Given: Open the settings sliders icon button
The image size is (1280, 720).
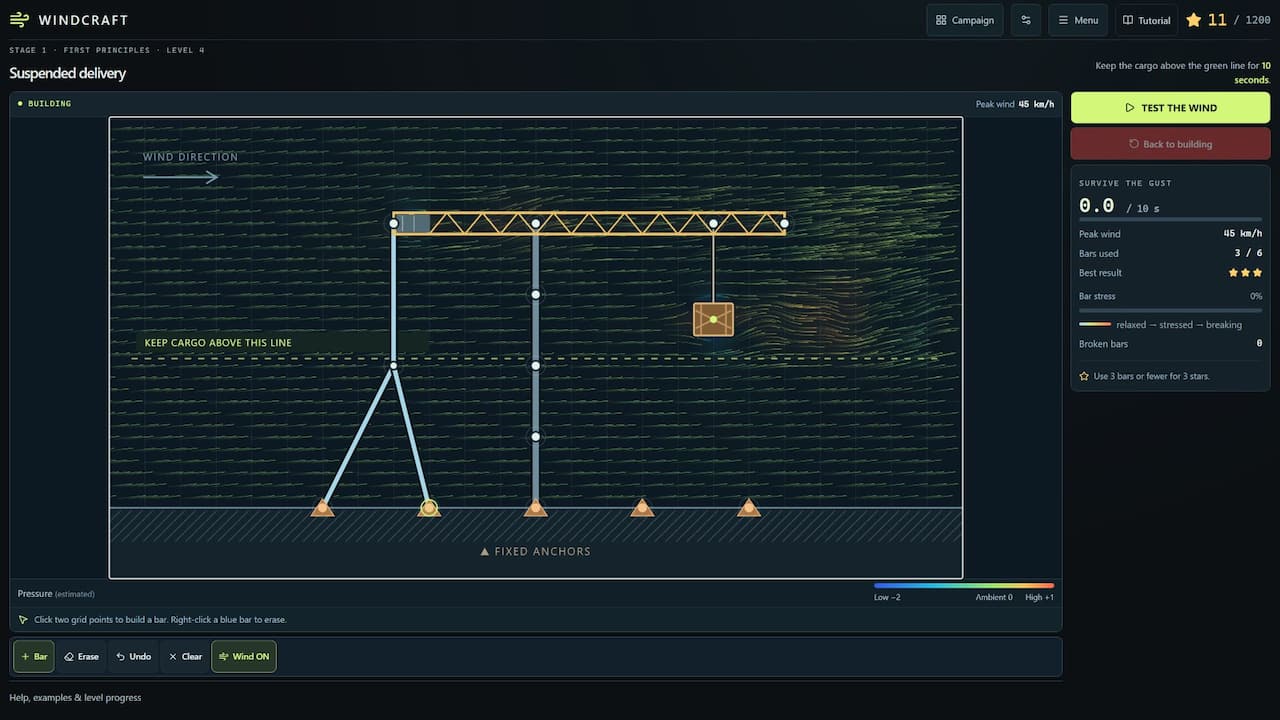Looking at the screenshot, I should 1026,20.
